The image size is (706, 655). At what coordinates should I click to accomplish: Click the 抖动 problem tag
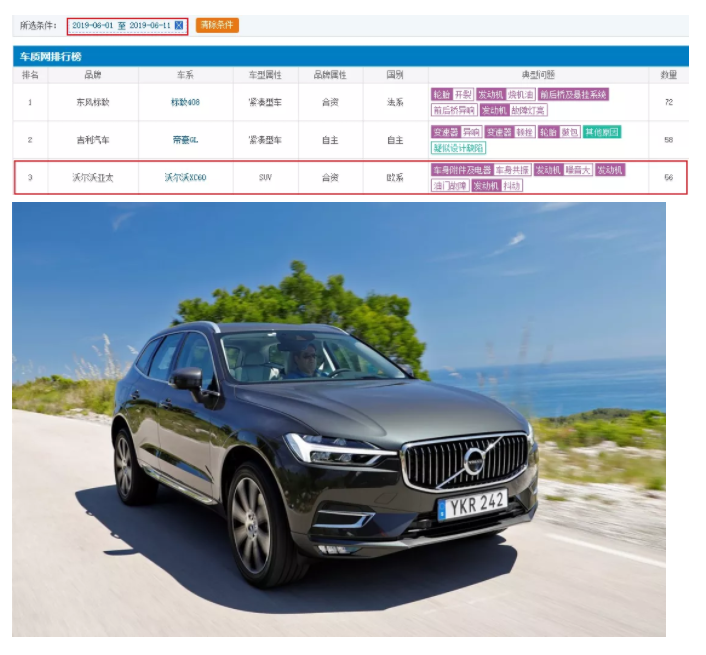(x=512, y=185)
